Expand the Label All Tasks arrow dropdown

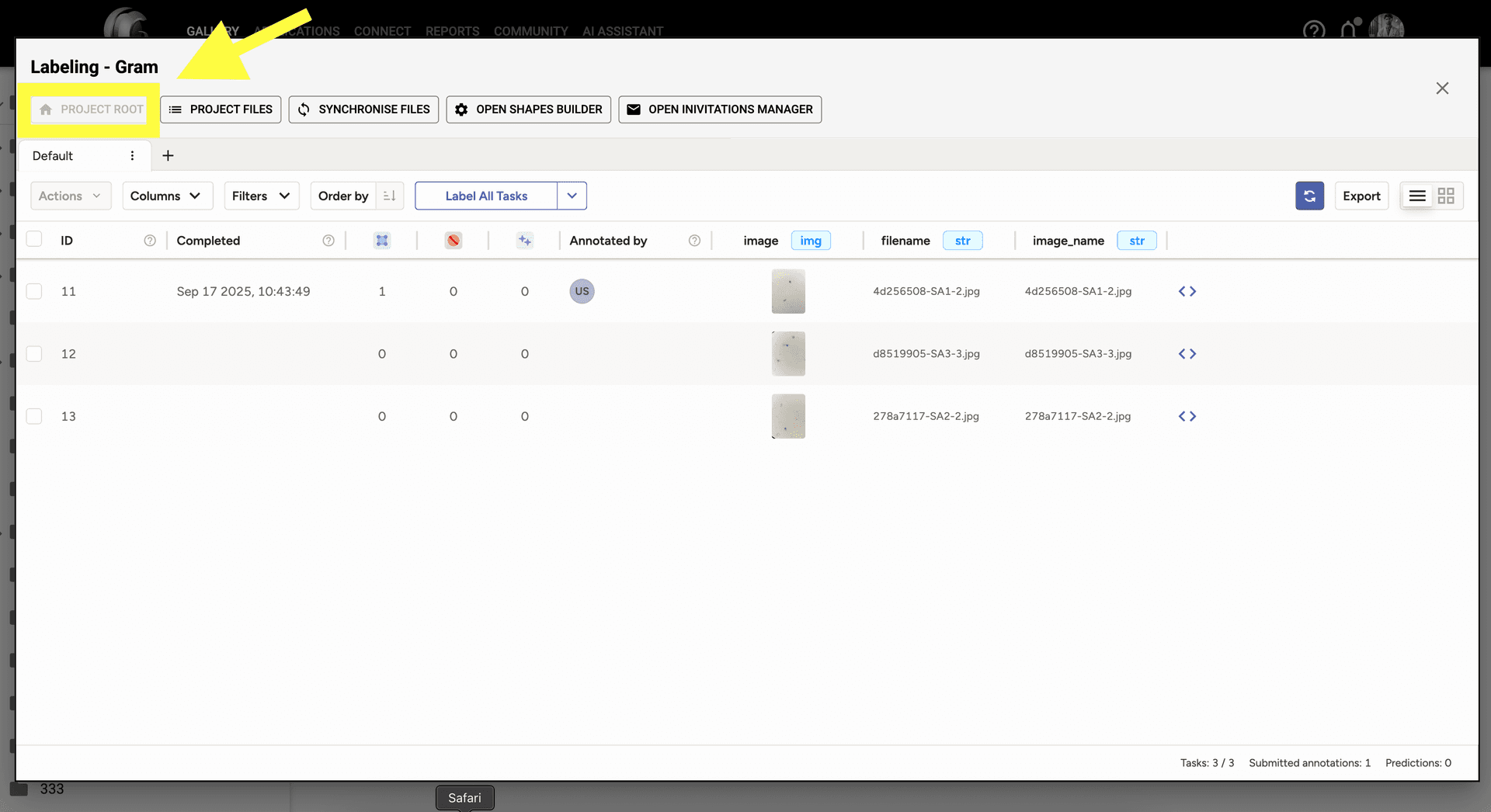(x=572, y=196)
